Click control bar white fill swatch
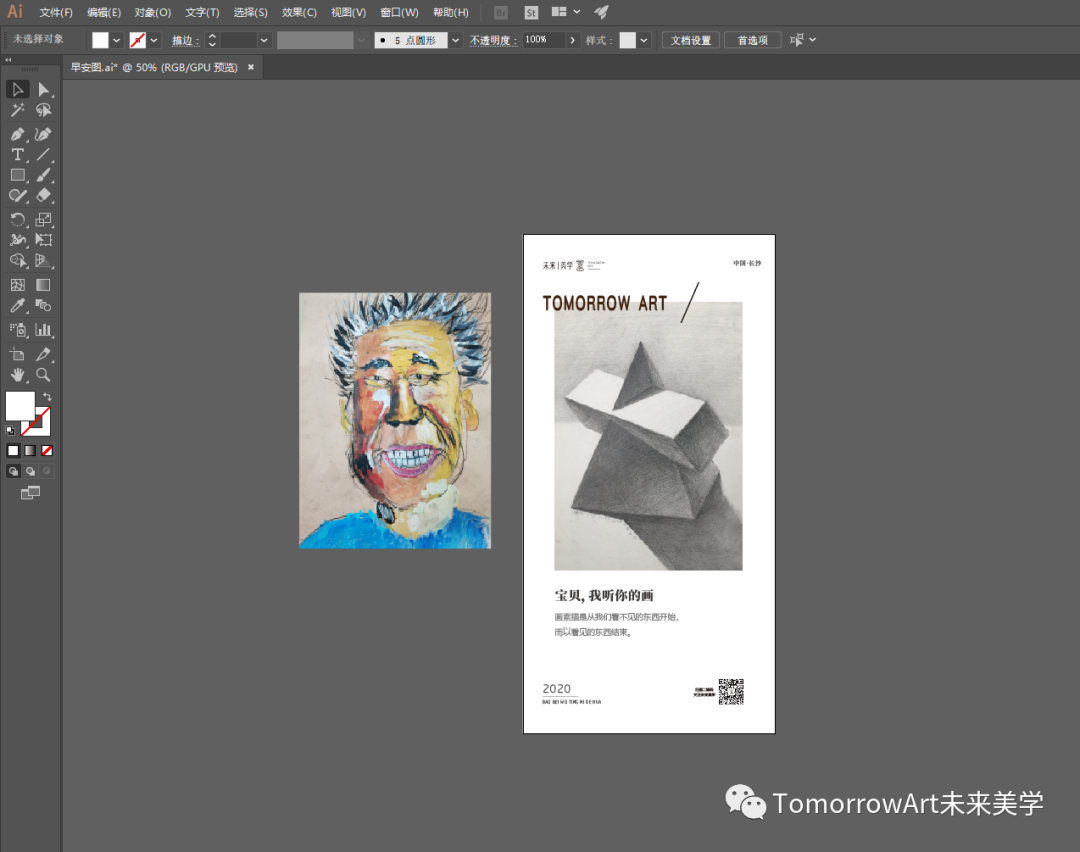This screenshot has height=852, width=1080. click(101, 40)
